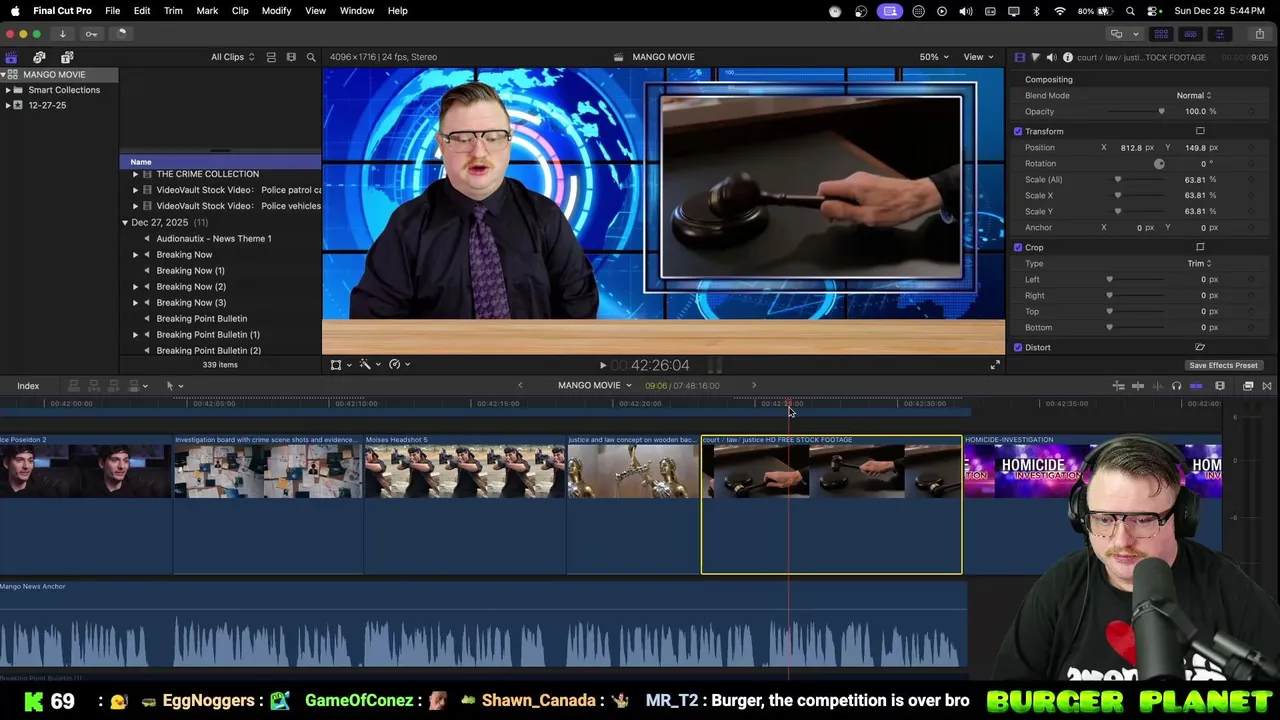Click Position X value 812.8 field
Viewport: 1280px width, 720px height.
click(x=1131, y=147)
